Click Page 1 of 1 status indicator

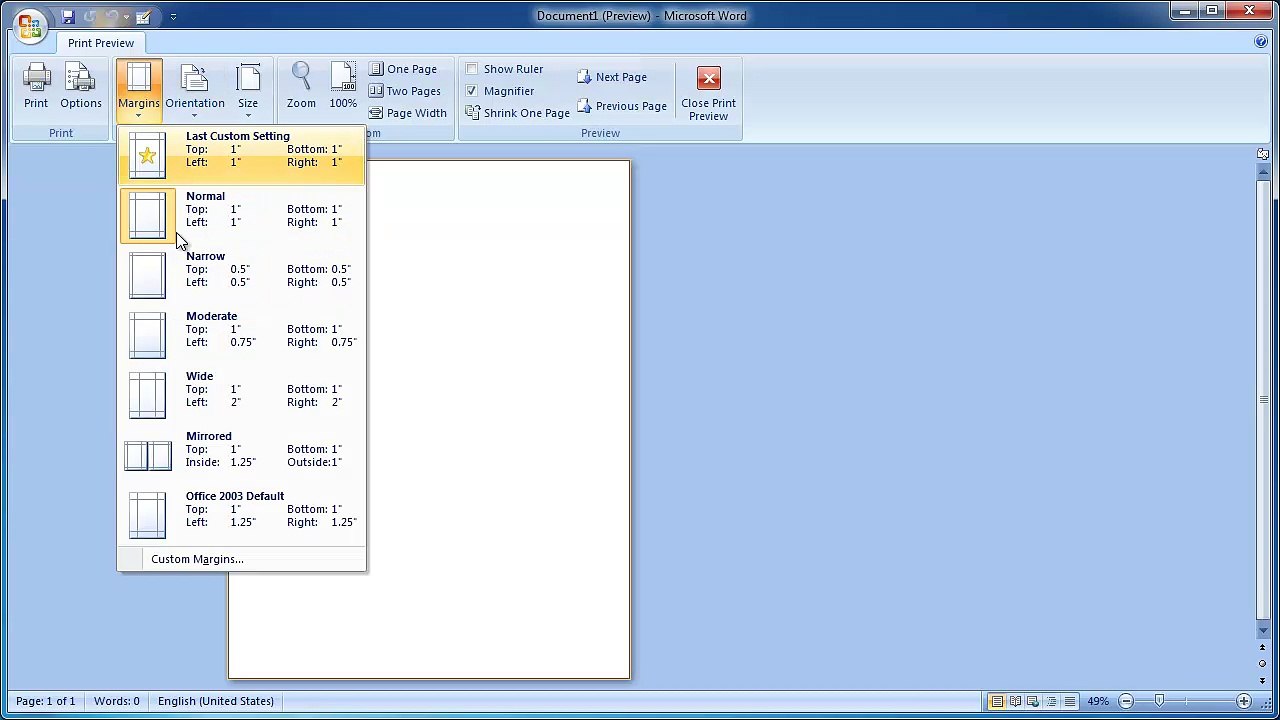46,701
